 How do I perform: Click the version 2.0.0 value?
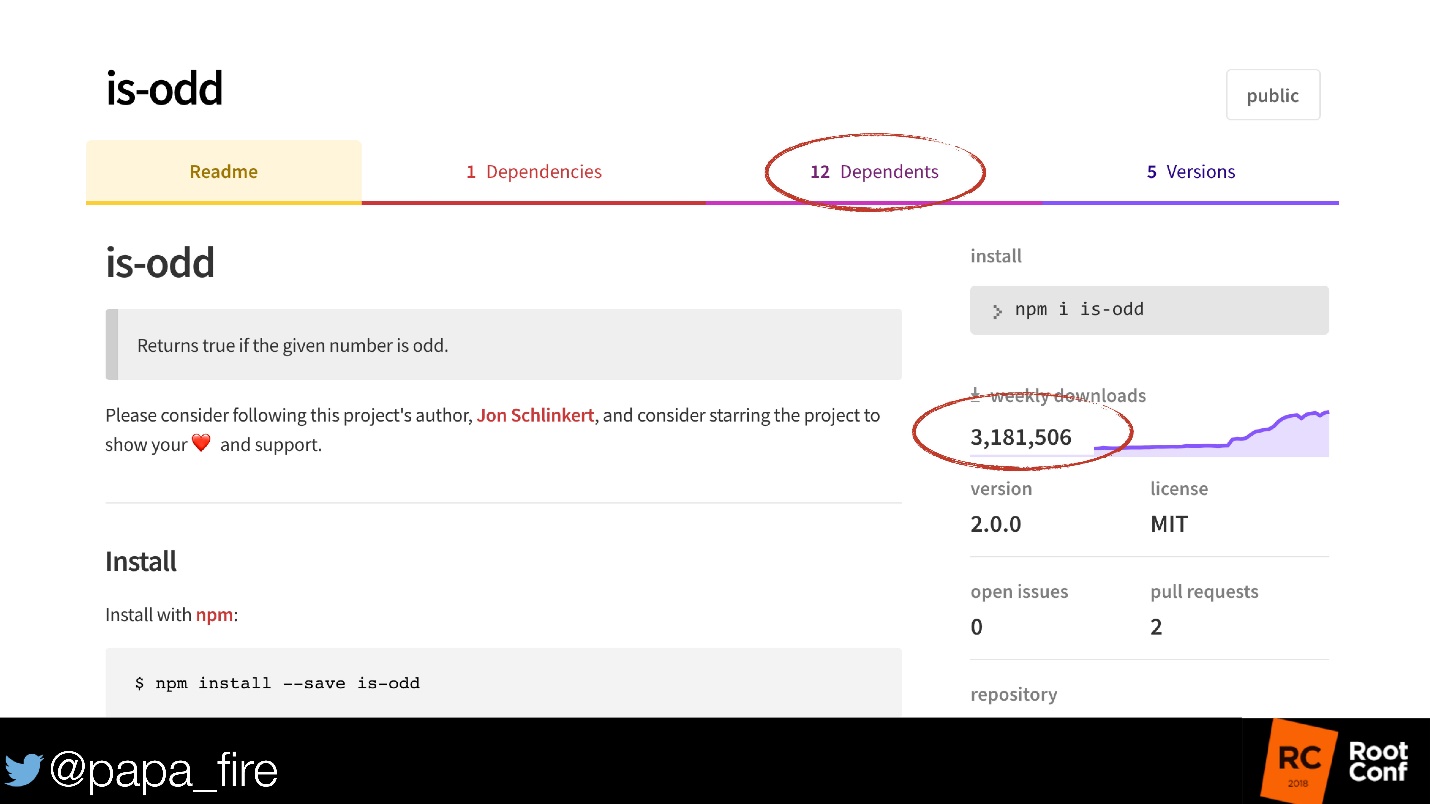pyautogui.click(x=996, y=524)
